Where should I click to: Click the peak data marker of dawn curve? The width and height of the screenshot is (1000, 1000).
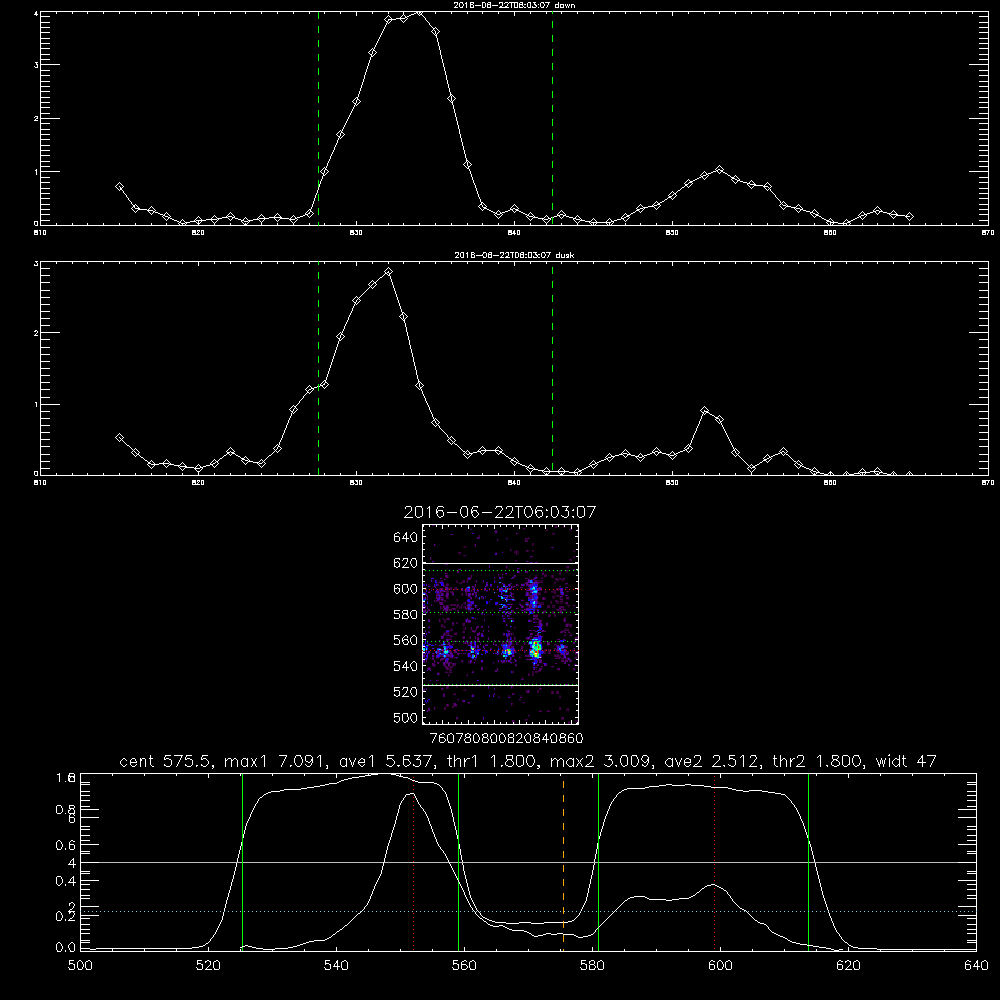pyautogui.click(x=419, y=11)
